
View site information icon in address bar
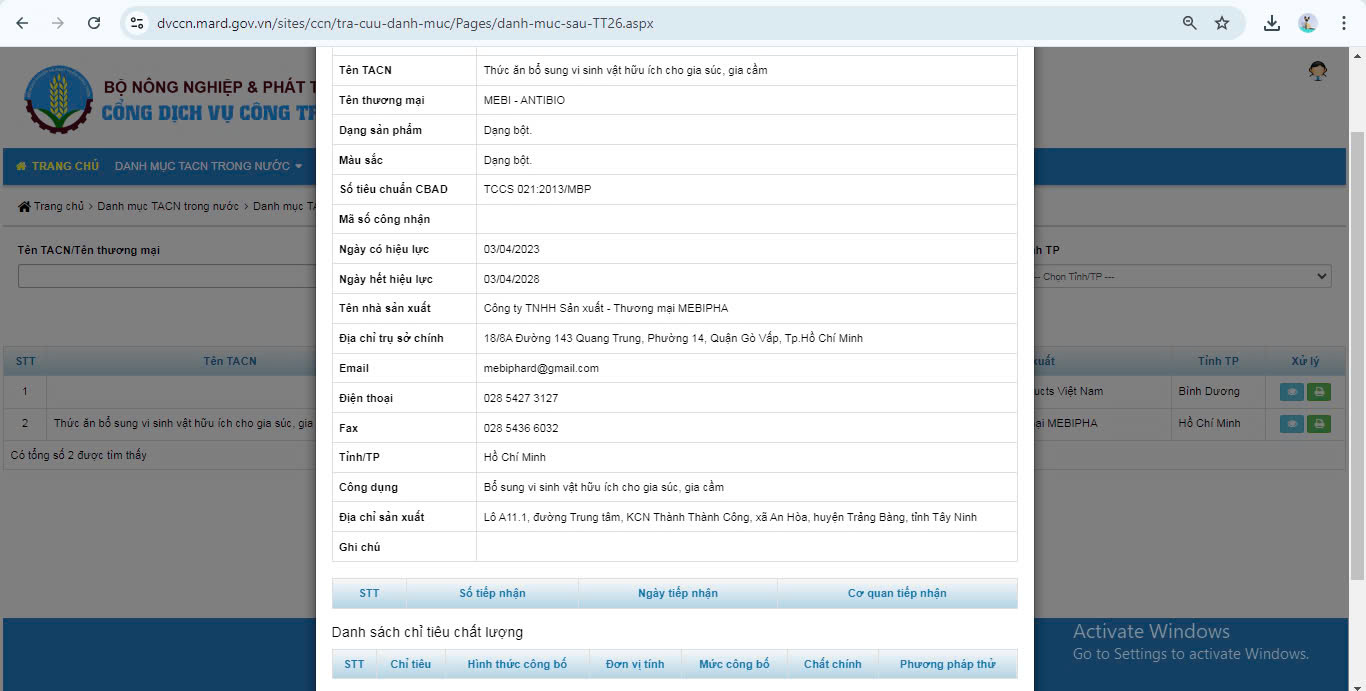point(138,23)
